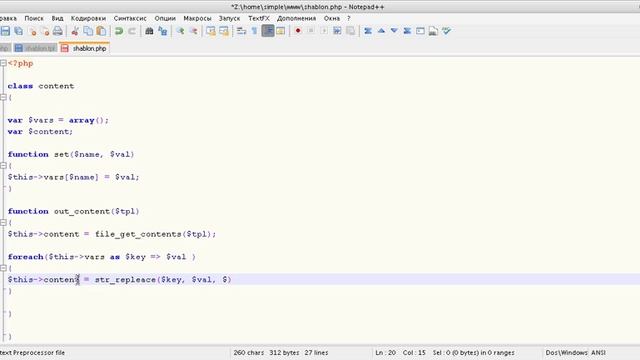Click the file_get_contents($tpl) code line
The height and width of the screenshot is (360, 640).
[112, 234]
